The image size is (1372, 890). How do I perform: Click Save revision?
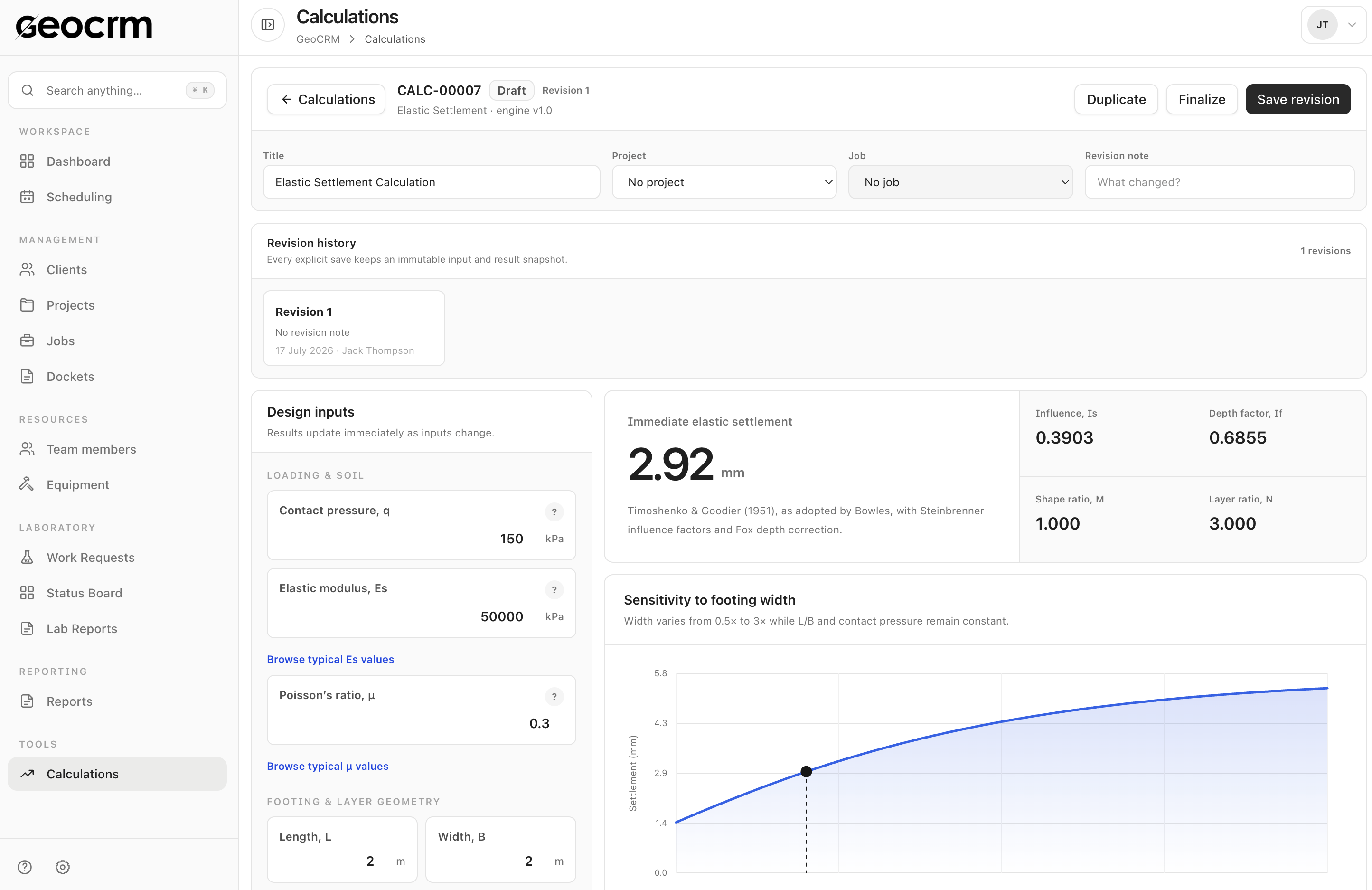[1297, 99]
